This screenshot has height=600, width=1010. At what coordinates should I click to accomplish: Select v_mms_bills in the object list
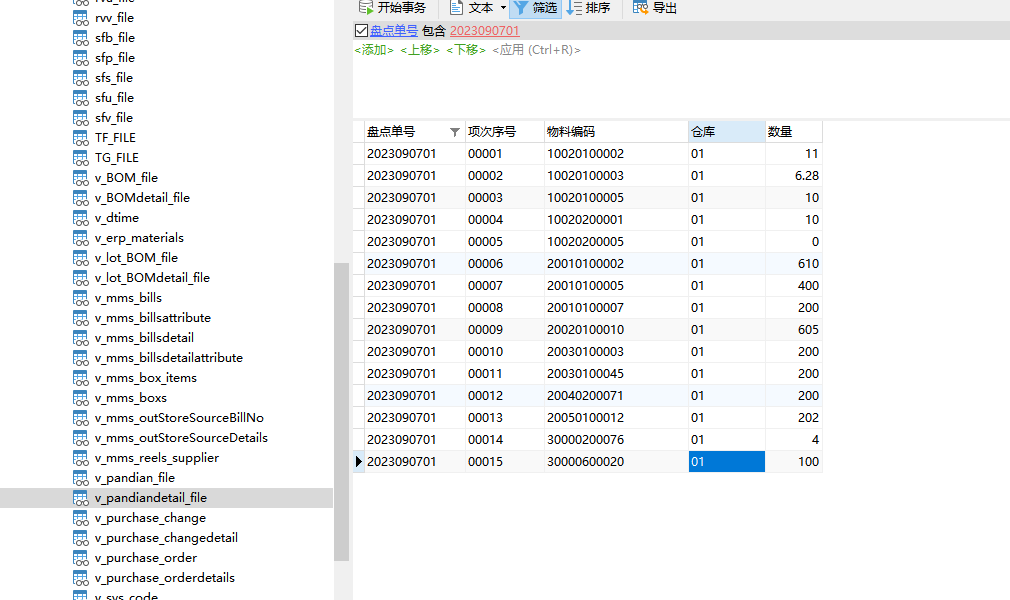(x=128, y=298)
